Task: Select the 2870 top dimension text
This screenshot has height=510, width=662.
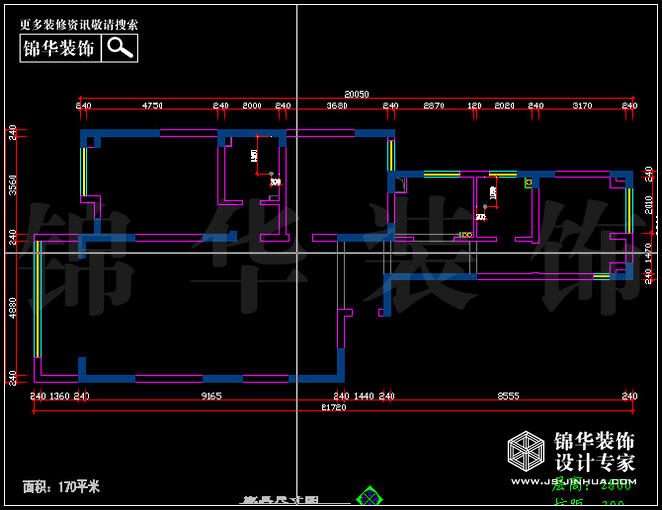Action: click(x=434, y=105)
